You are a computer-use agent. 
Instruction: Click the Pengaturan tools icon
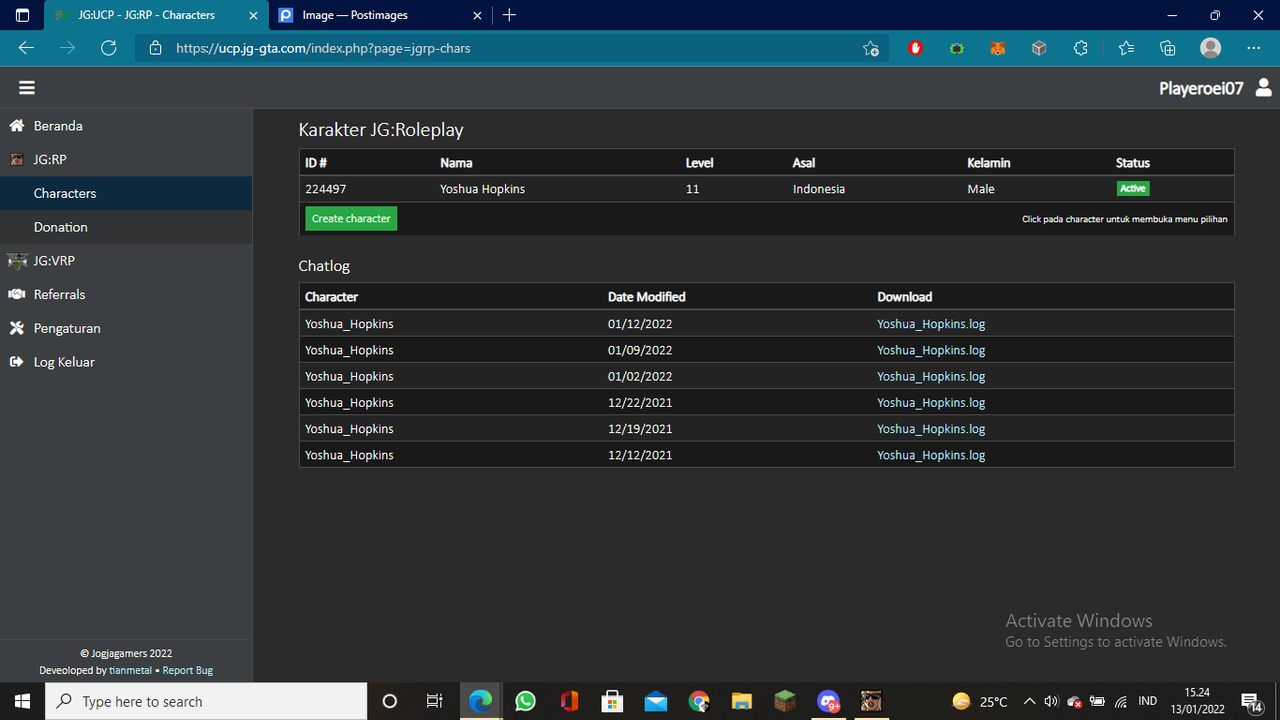coord(16,328)
